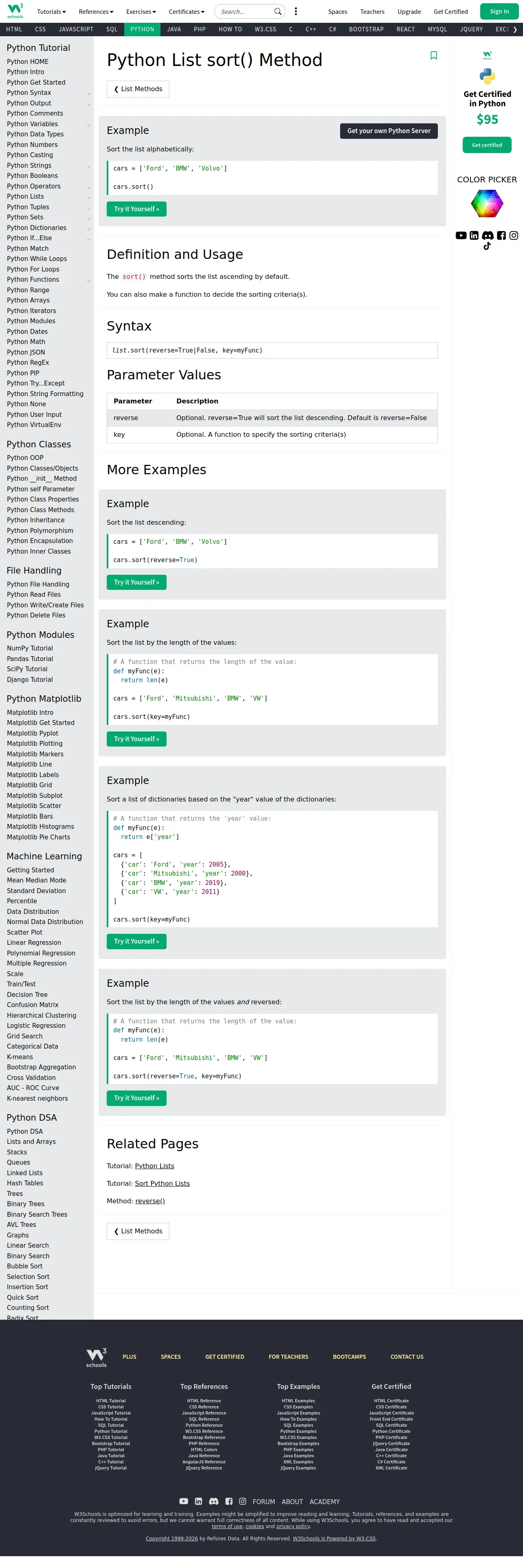Click the Python logo in the certification ad
Viewport: 523px width, 1568px height.
click(x=487, y=76)
